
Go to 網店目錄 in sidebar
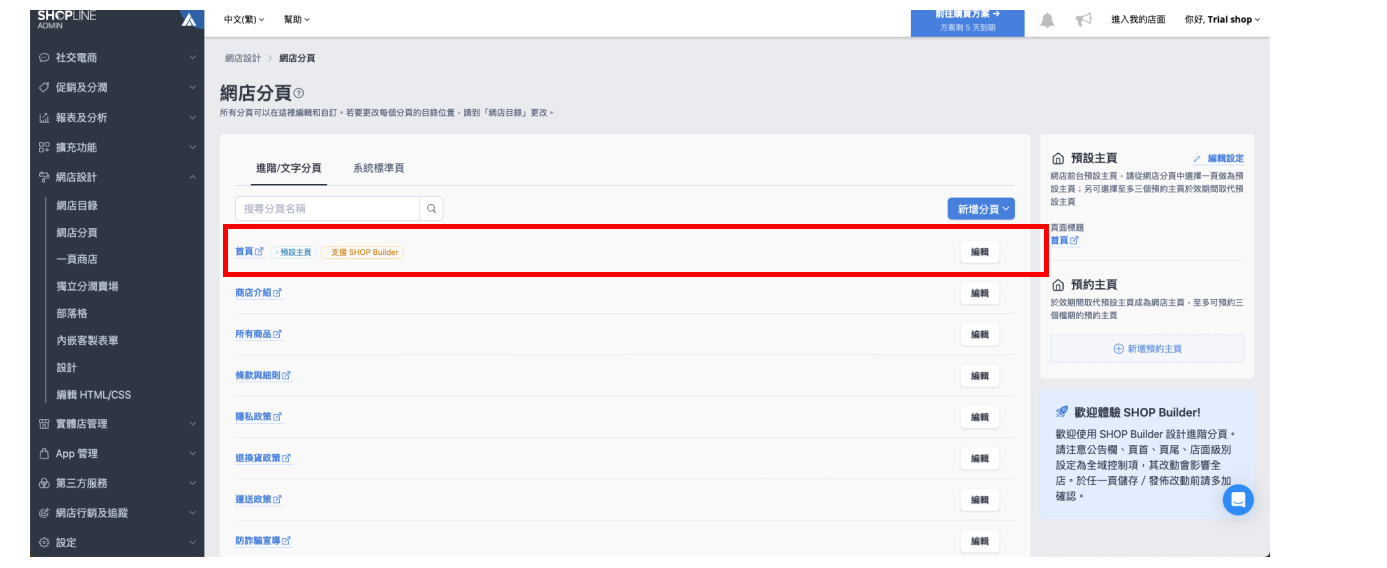pyautogui.click(x=77, y=205)
